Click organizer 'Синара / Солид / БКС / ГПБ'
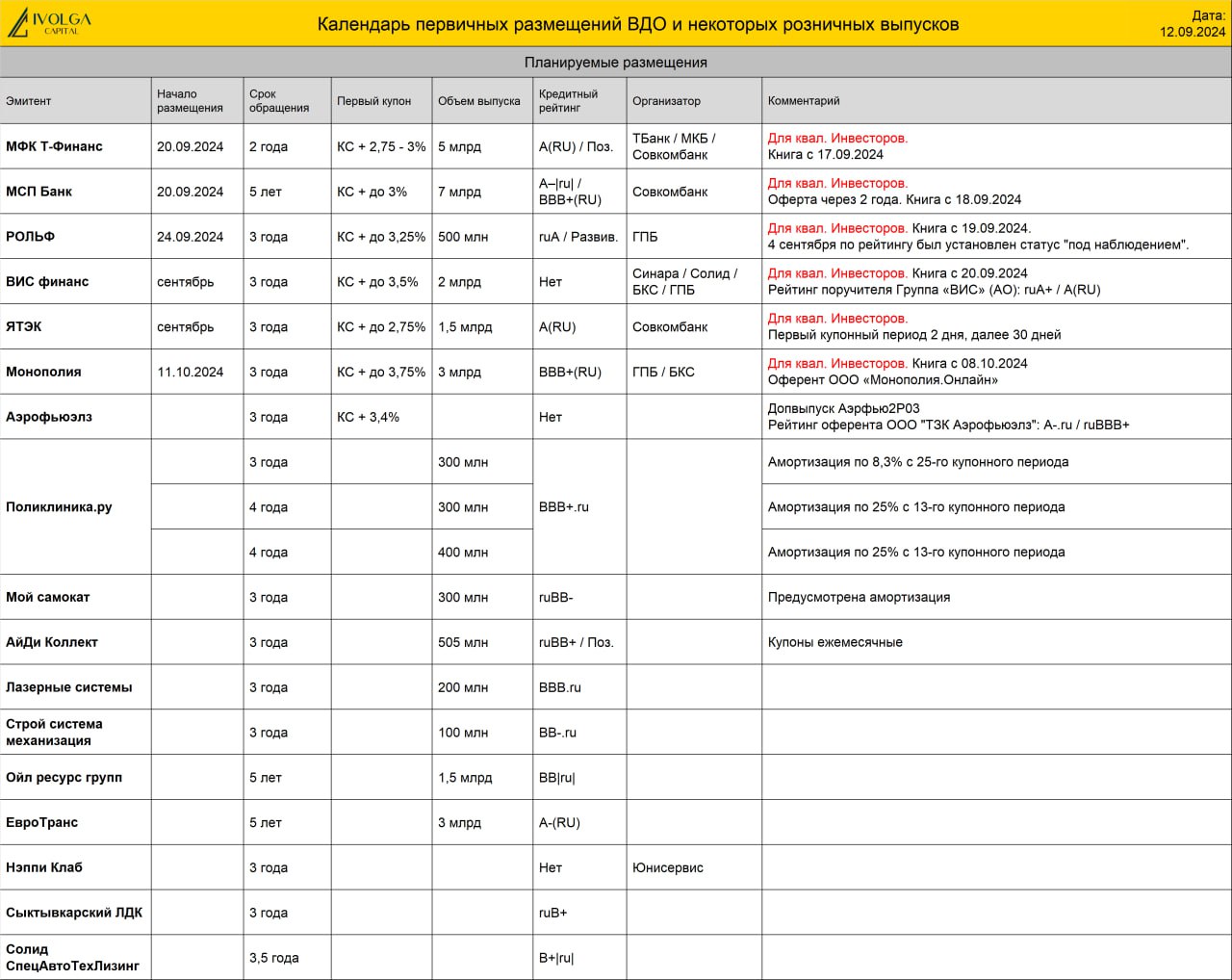This screenshot has height=980, width=1232. click(684, 282)
